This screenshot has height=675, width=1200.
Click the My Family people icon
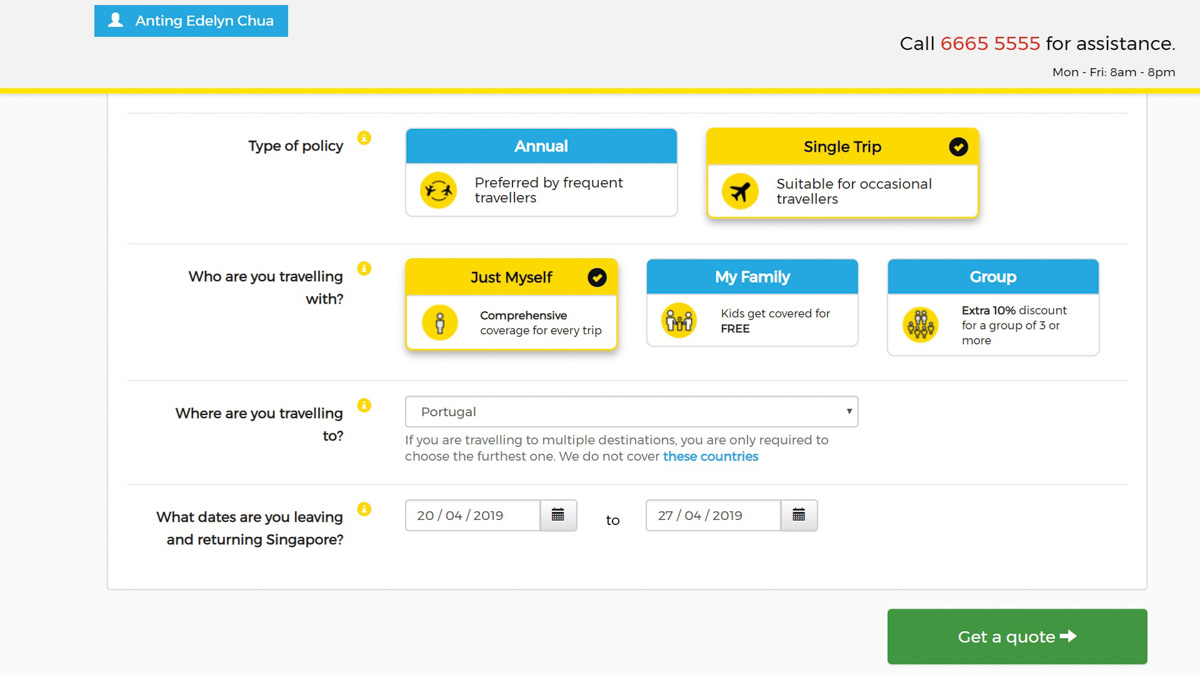click(x=679, y=321)
